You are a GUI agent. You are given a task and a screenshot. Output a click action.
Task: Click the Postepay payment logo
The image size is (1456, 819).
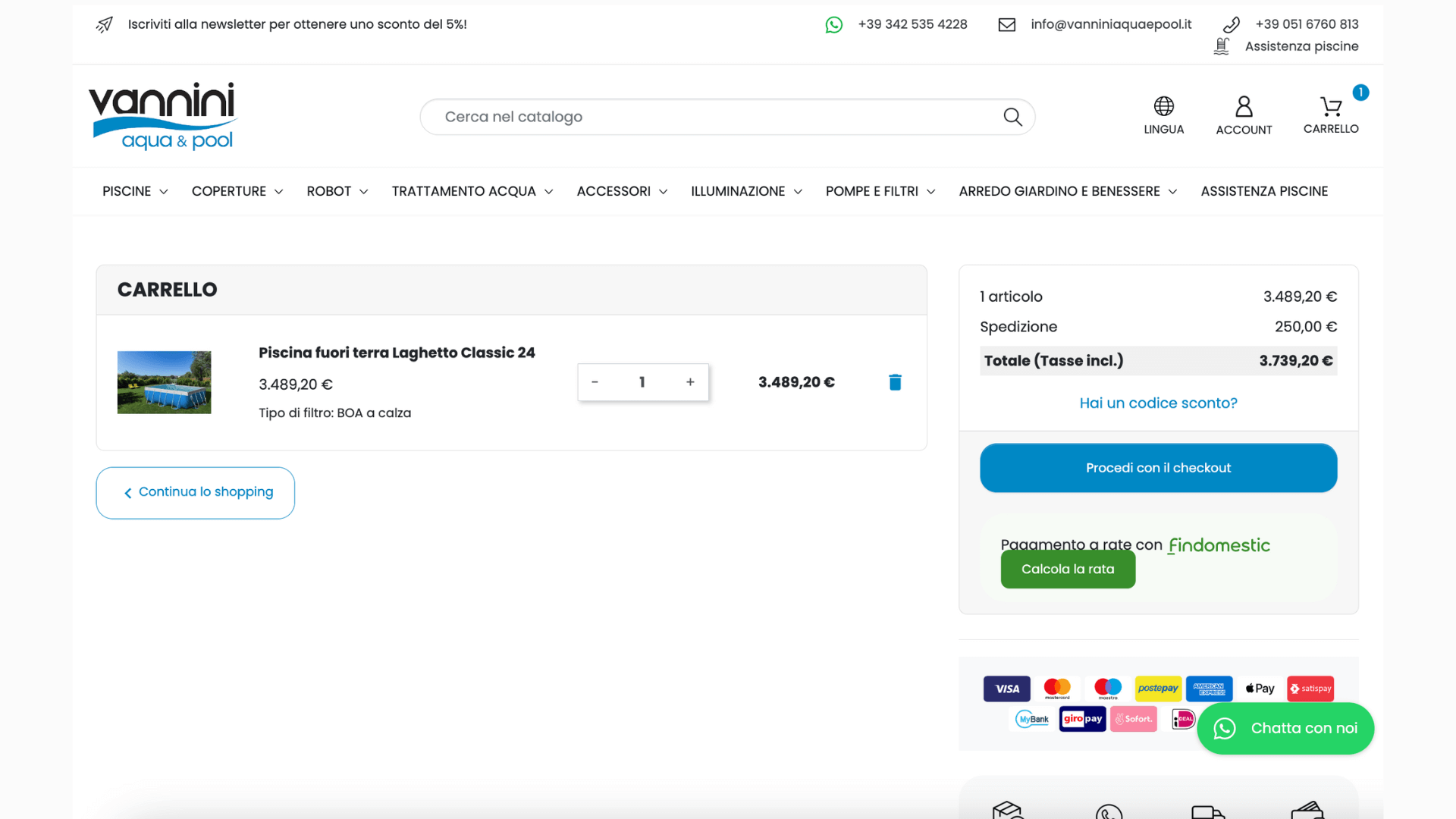pyautogui.click(x=1158, y=689)
